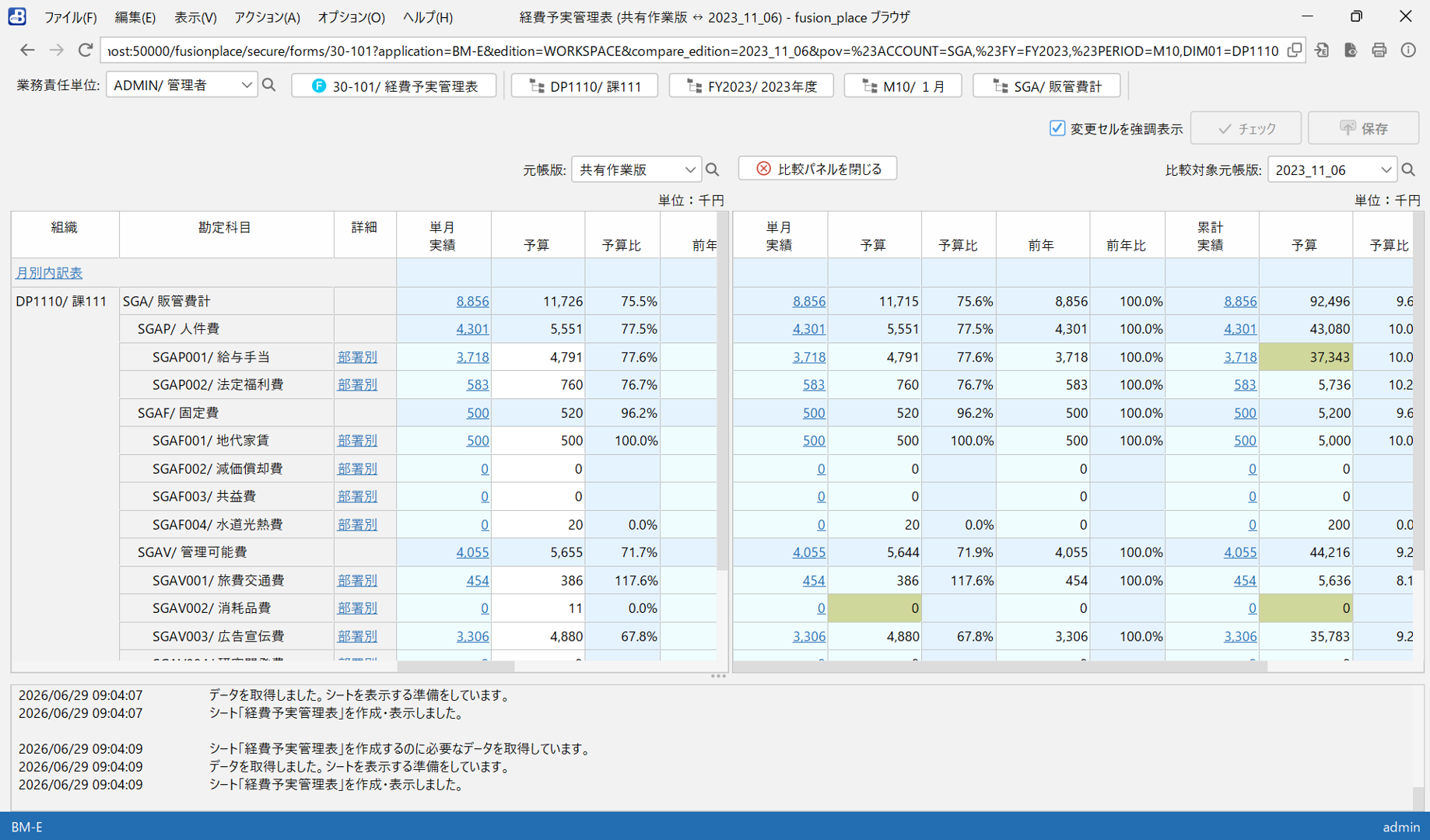Click the 保存 button
Screen dimensions: 1430x840
point(1363,128)
